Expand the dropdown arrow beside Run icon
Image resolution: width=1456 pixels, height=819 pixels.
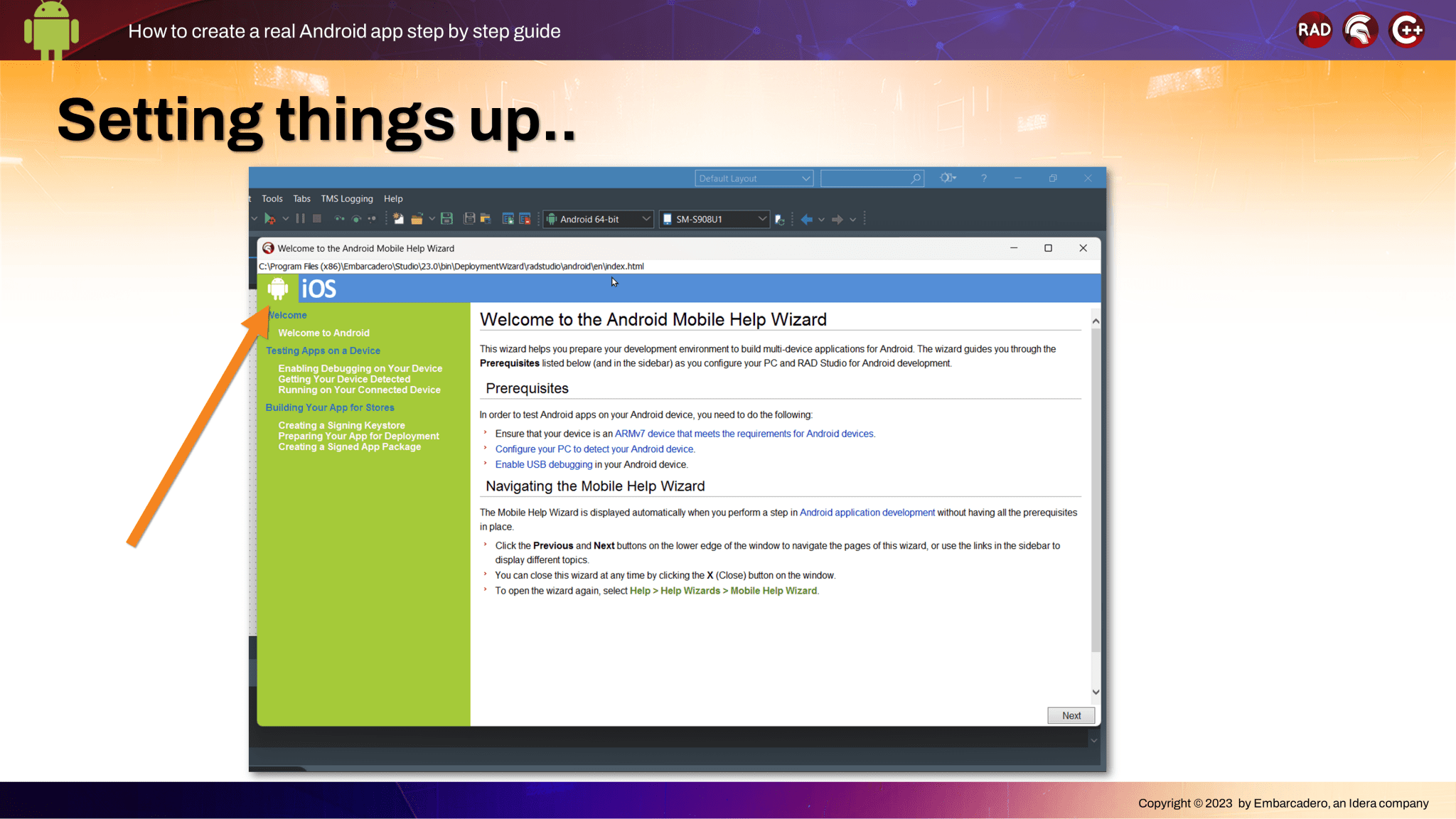pyautogui.click(x=285, y=219)
